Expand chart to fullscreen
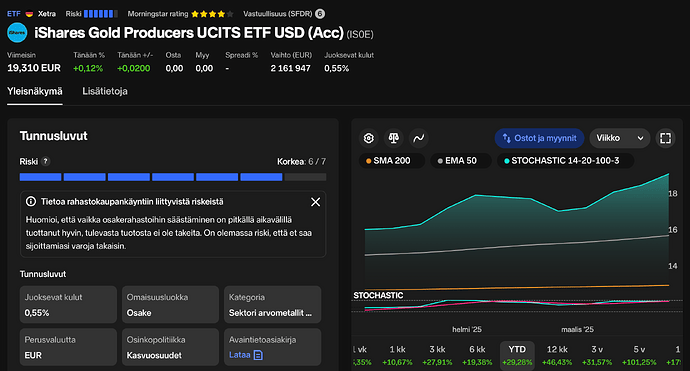The image size is (690, 371). tap(665, 138)
